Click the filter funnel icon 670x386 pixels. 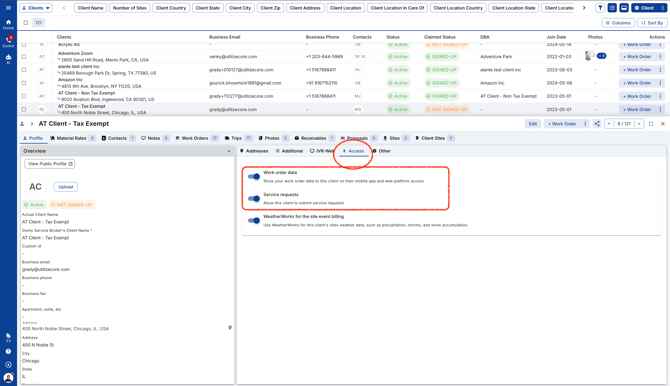pyautogui.click(x=600, y=8)
